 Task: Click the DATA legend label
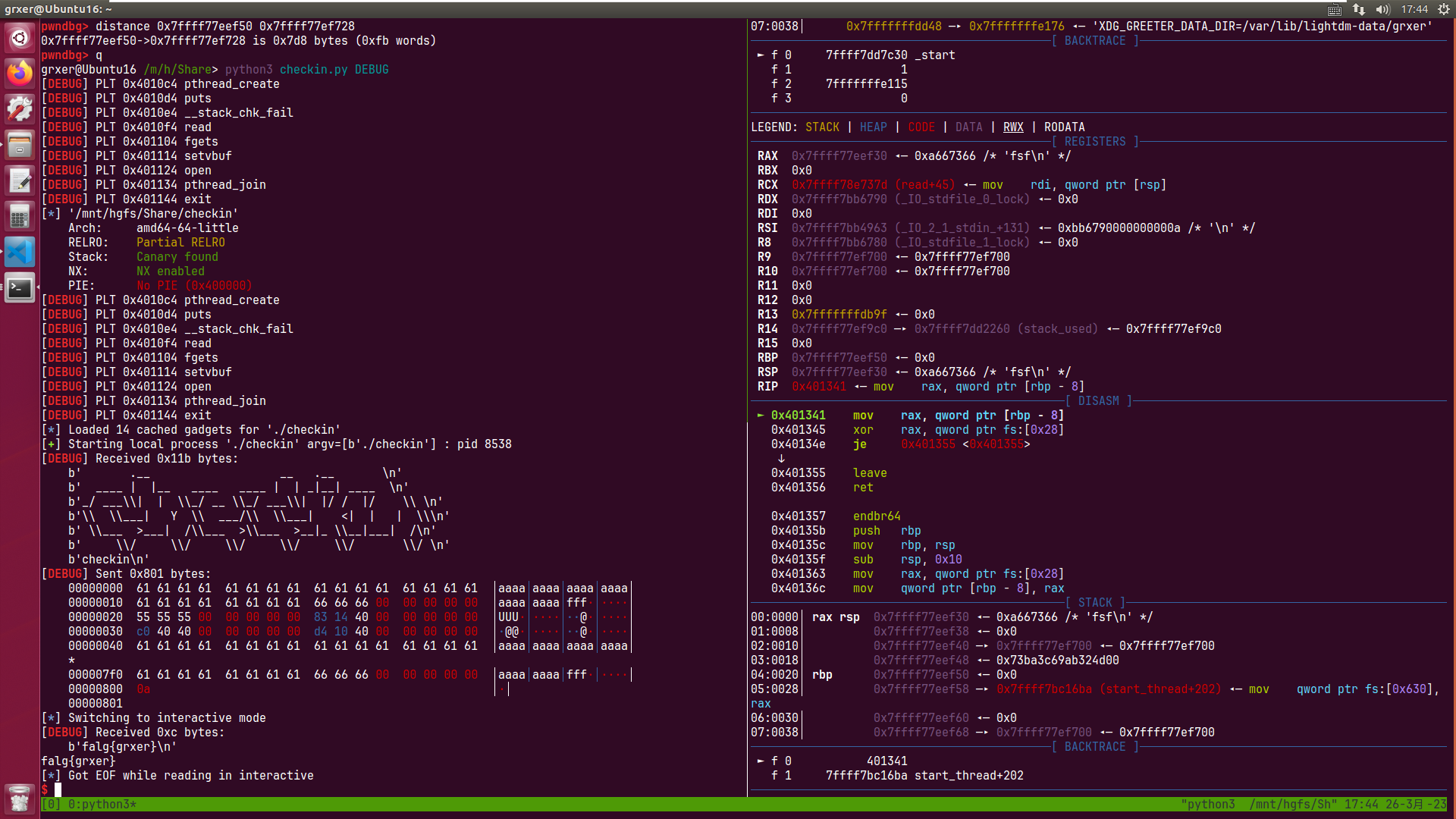coord(968,127)
